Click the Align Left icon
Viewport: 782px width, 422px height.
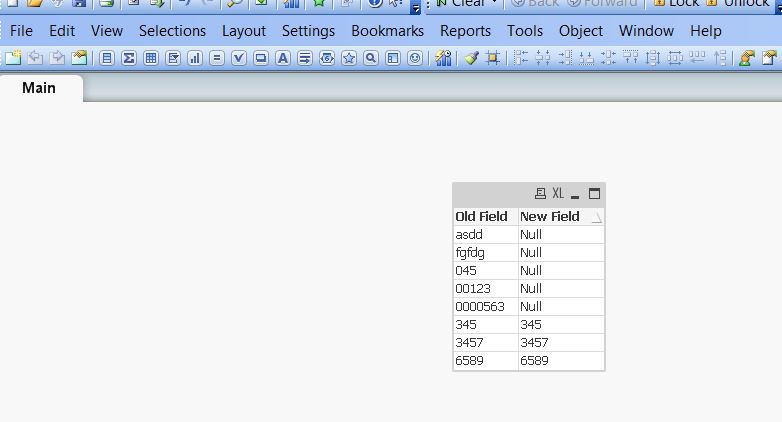coord(521,58)
